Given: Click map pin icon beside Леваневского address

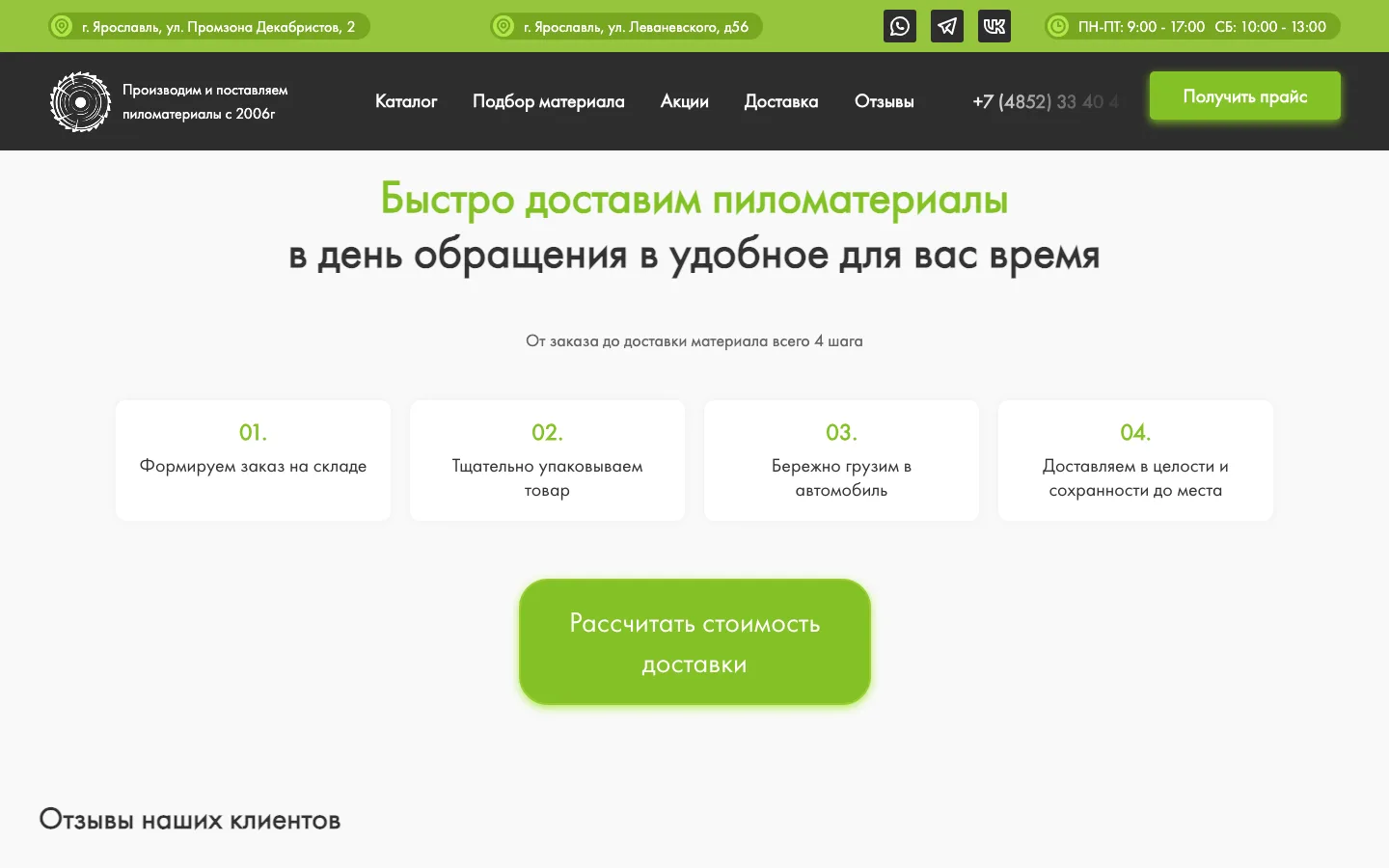Looking at the screenshot, I should (x=504, y=26).
